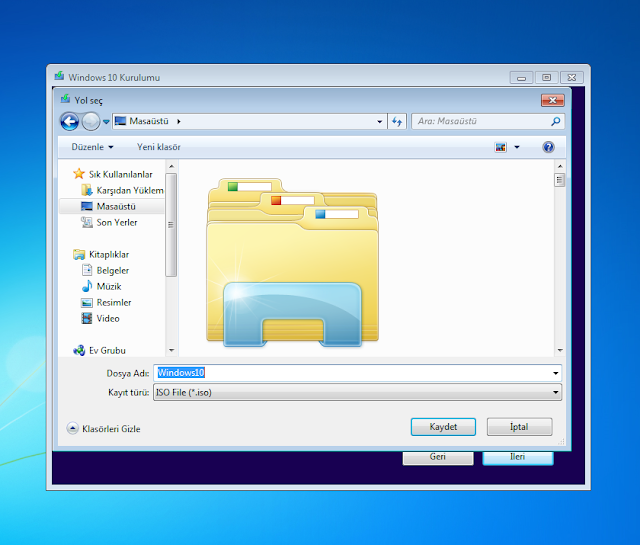Screen dimensions: 640x545
Task: Open recent locations dropdown beside navigation arrows
Action: (106, 122)
